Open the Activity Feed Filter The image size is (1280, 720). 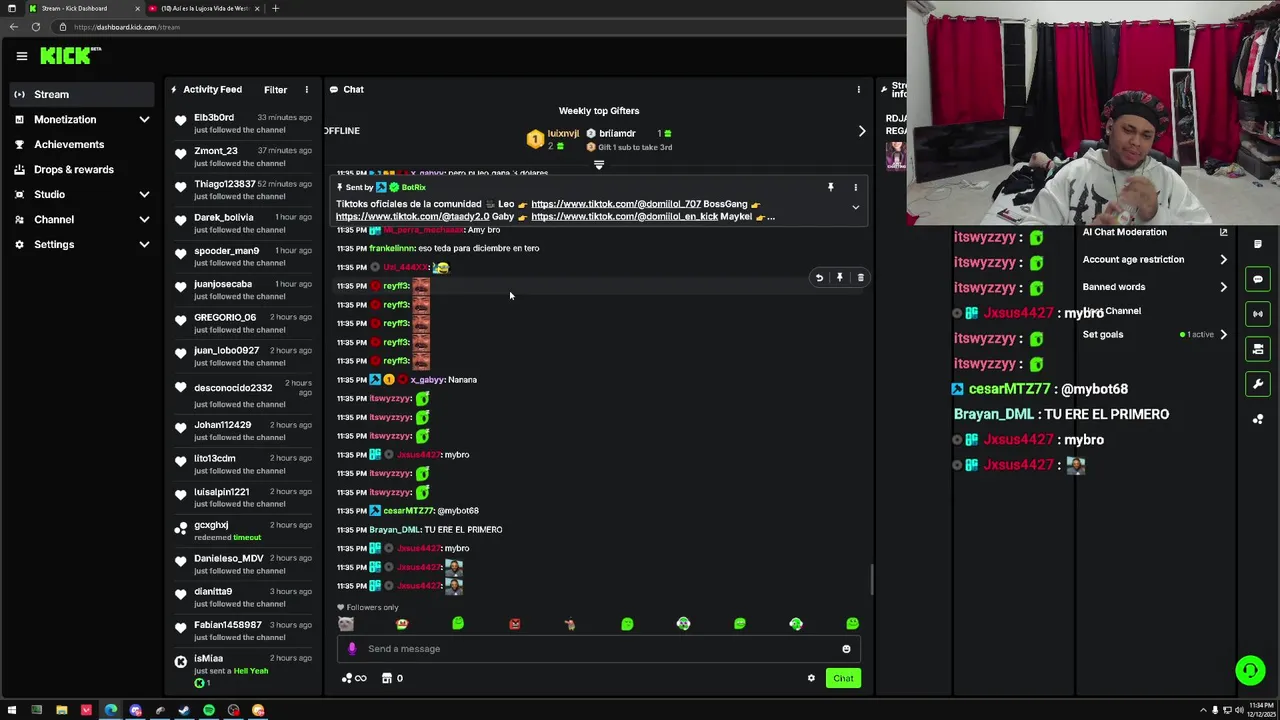tap(275, 90)
